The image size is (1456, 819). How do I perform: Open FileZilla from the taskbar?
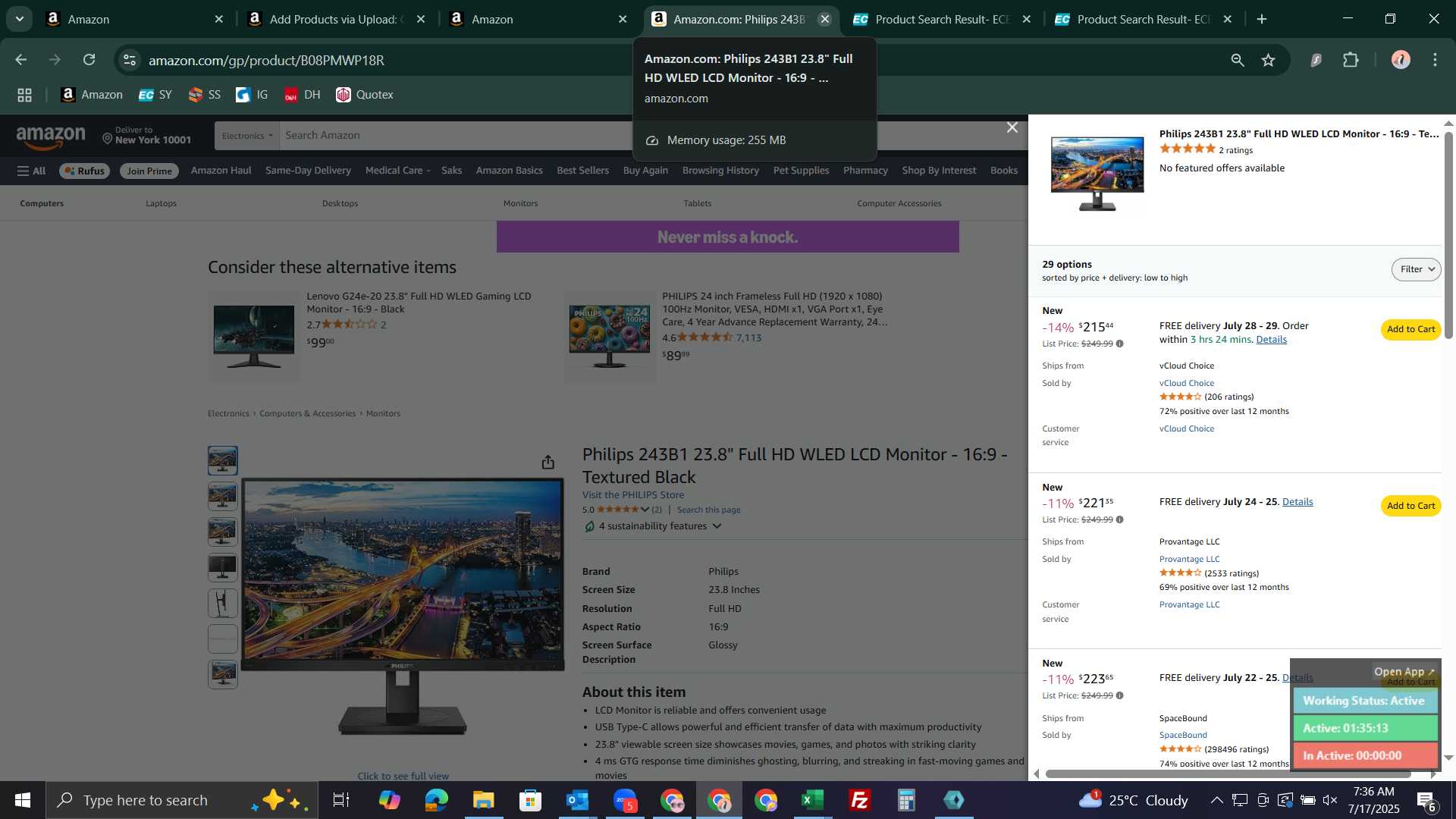coord(859,800)
